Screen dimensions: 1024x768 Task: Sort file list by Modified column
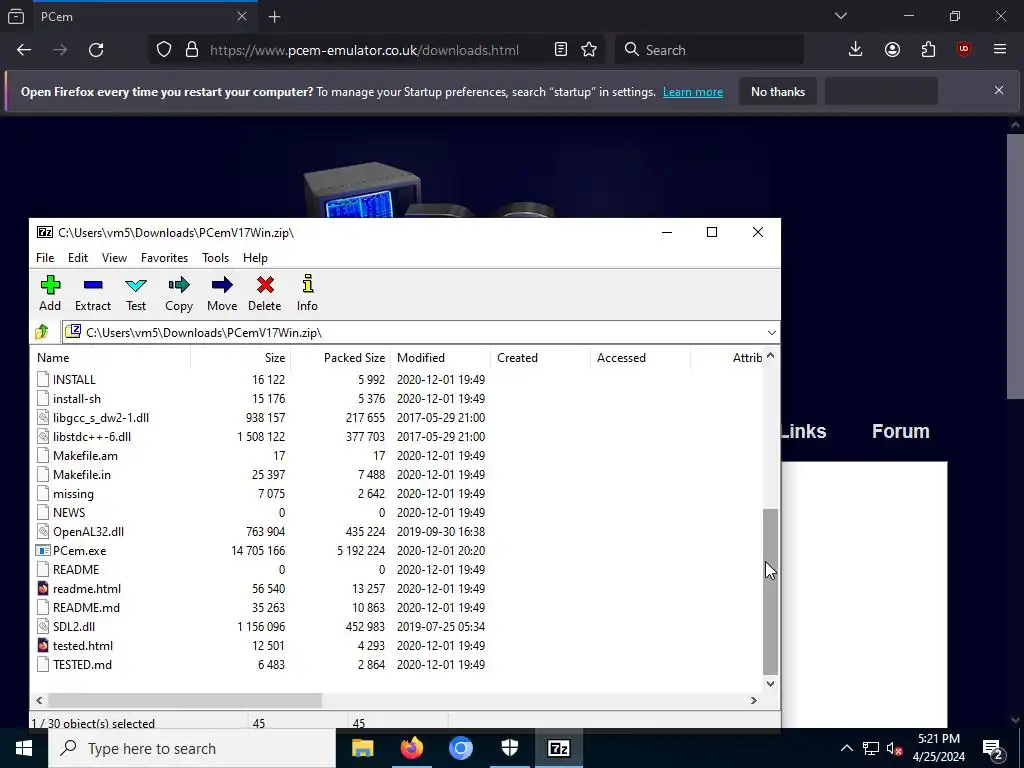[x=440, y=358]
